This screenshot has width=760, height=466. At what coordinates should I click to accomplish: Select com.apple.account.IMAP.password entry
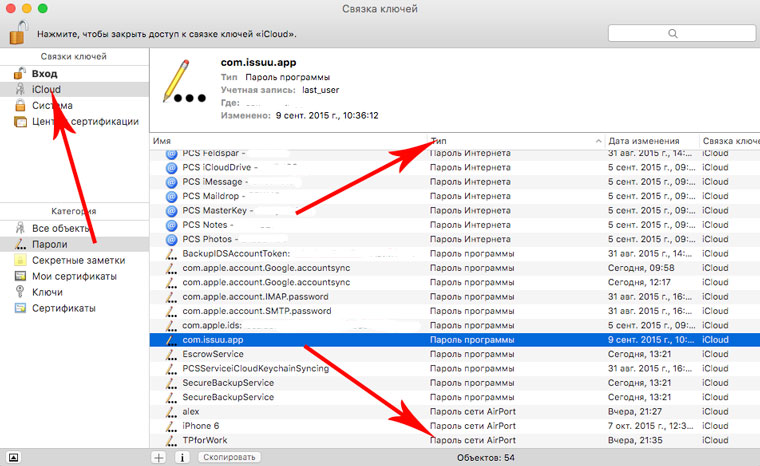[x=455, y=297]
